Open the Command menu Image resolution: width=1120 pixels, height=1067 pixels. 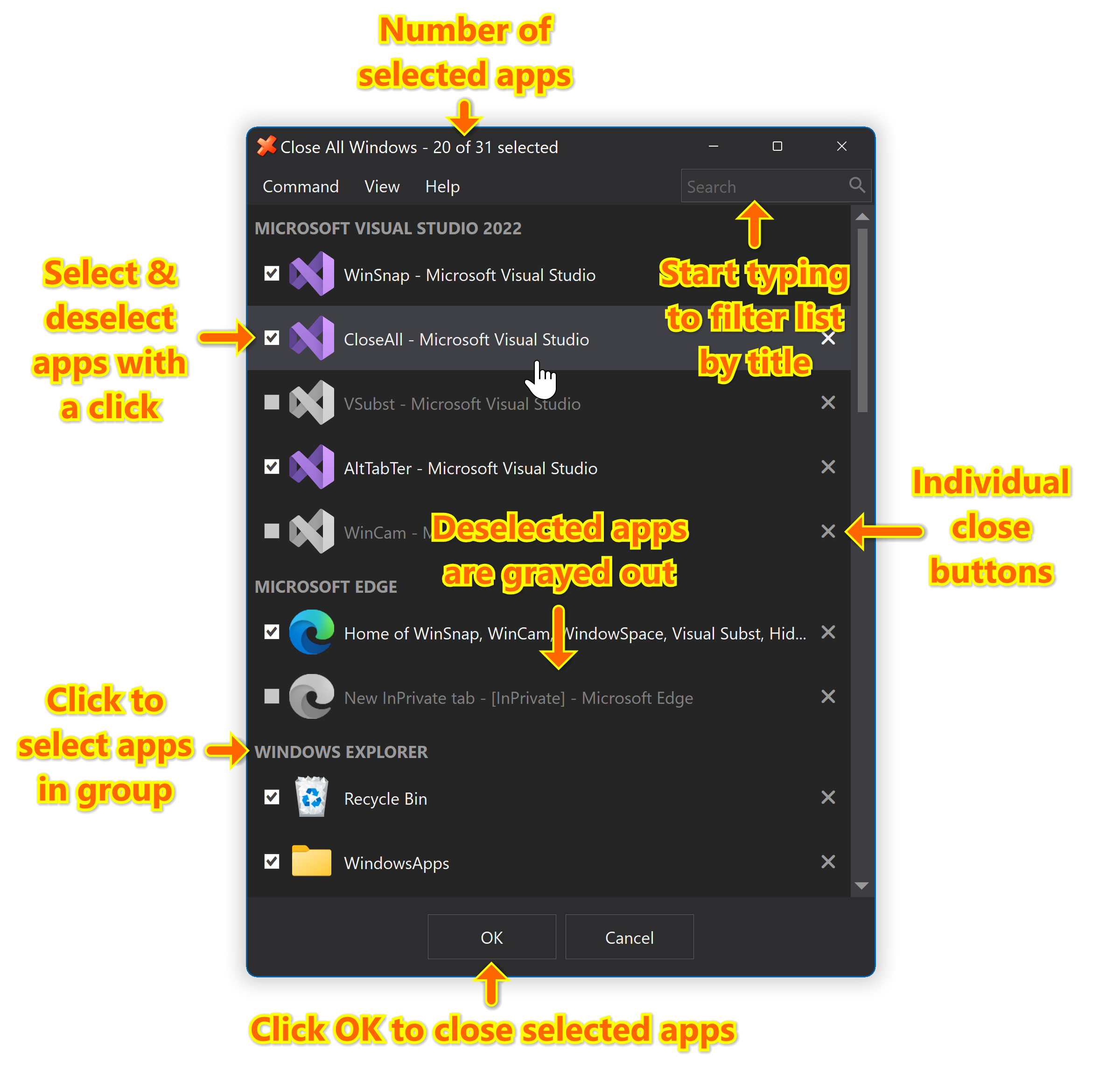pyautogui.click(x=299, y=185)
